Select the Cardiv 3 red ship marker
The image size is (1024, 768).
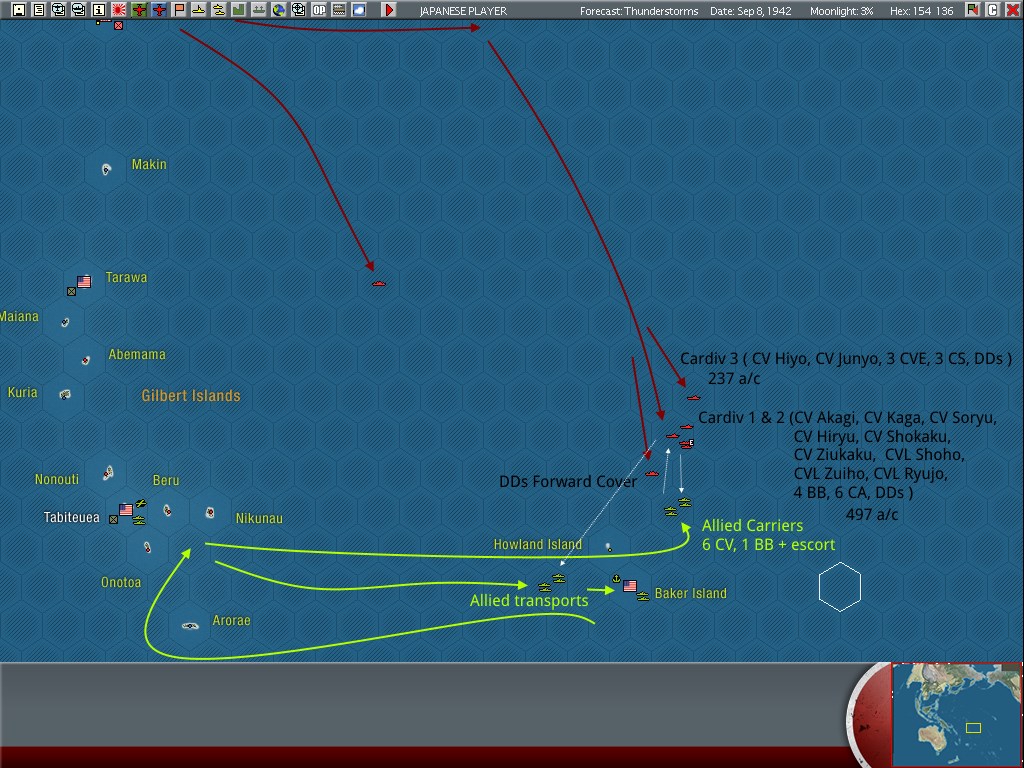click(694, 397)
